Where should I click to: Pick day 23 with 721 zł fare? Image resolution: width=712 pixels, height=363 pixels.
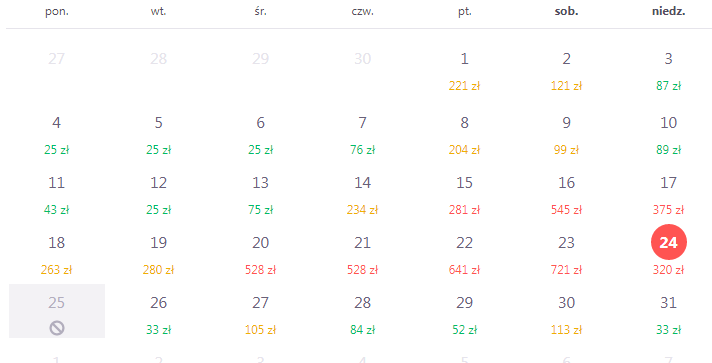[566, 255]
